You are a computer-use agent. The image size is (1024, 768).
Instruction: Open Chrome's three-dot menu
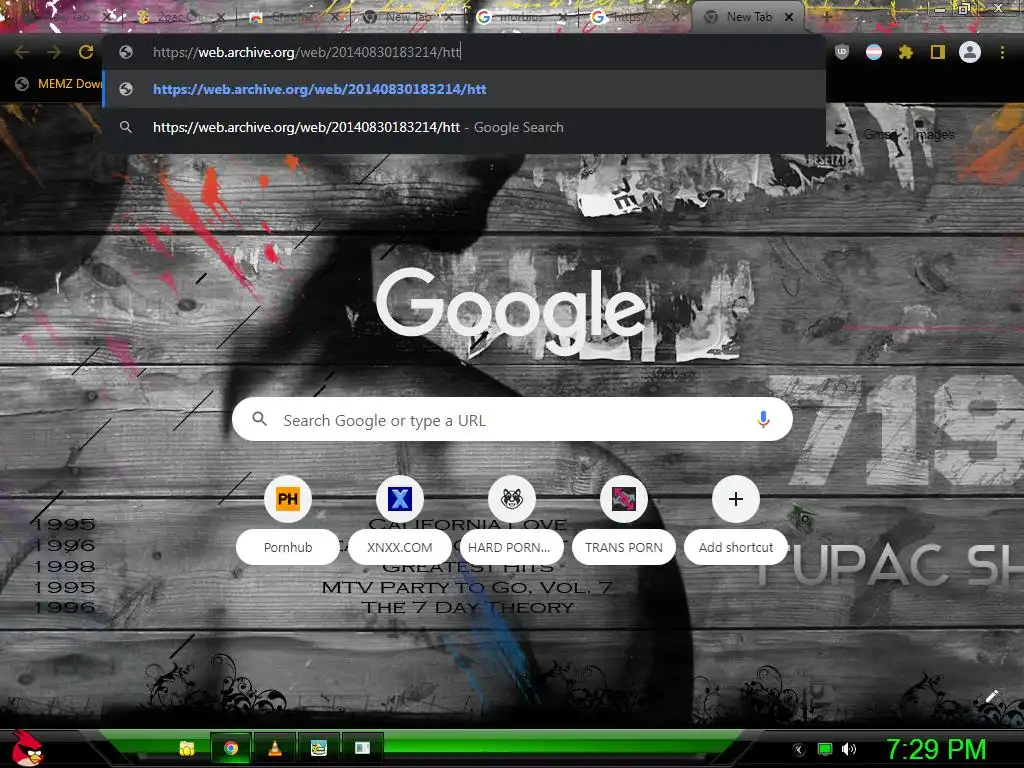click(x=1002, y=52)
